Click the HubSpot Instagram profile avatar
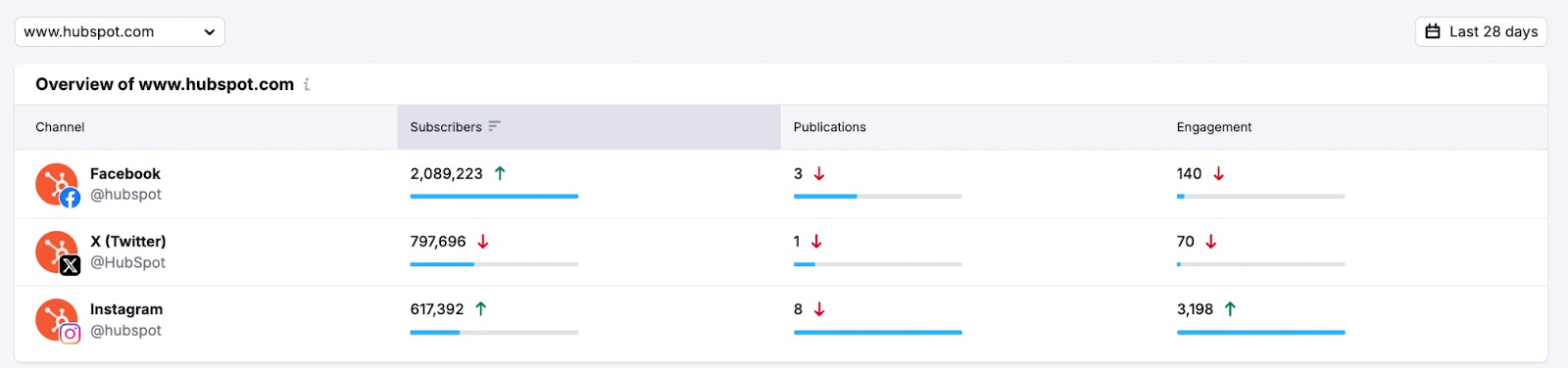The image size is (1568, 368). click(58, 321)
